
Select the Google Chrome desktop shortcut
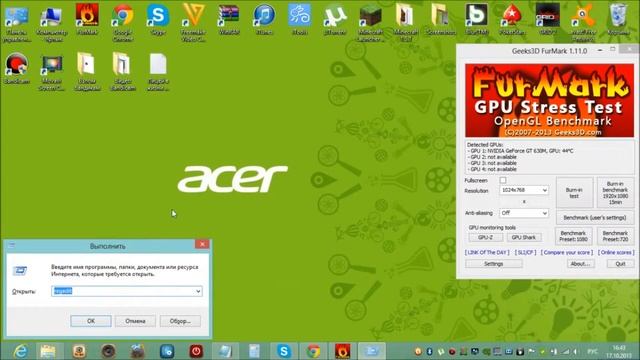(x=122, y=22)
